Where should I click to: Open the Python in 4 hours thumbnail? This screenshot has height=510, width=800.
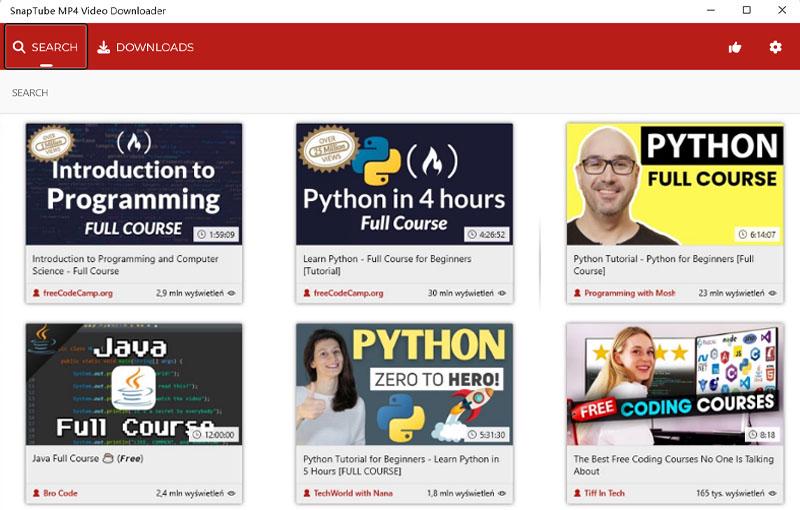pyautogui.click(x=404, y=184)
